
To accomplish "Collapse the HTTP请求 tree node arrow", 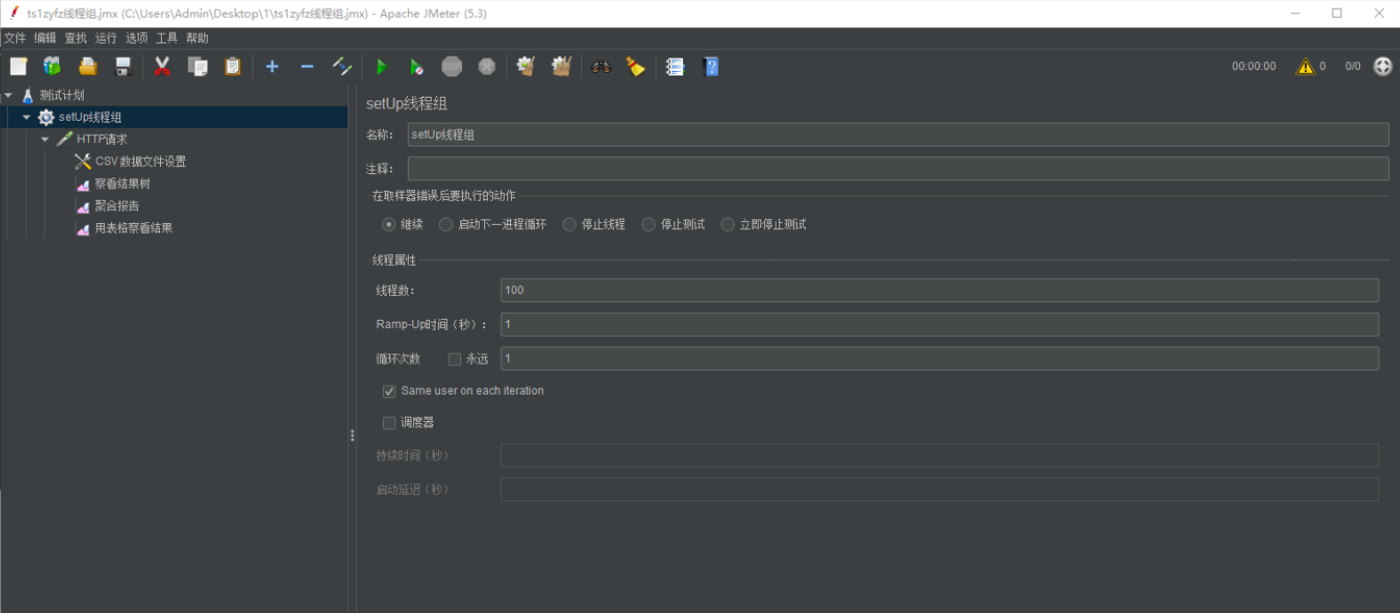I will [x=45, y=139].
